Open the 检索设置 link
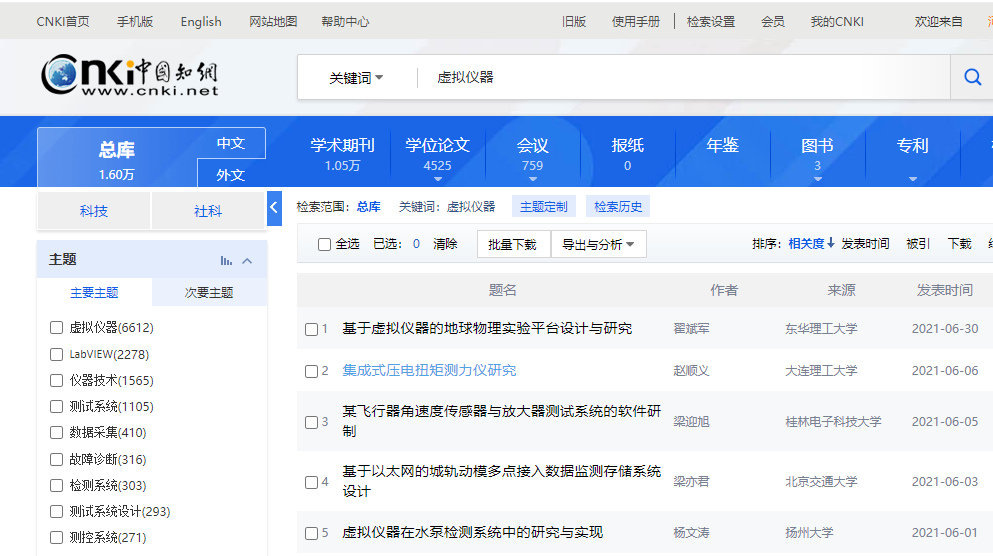This screenshot has width=993, height=556. click(711, 22)
